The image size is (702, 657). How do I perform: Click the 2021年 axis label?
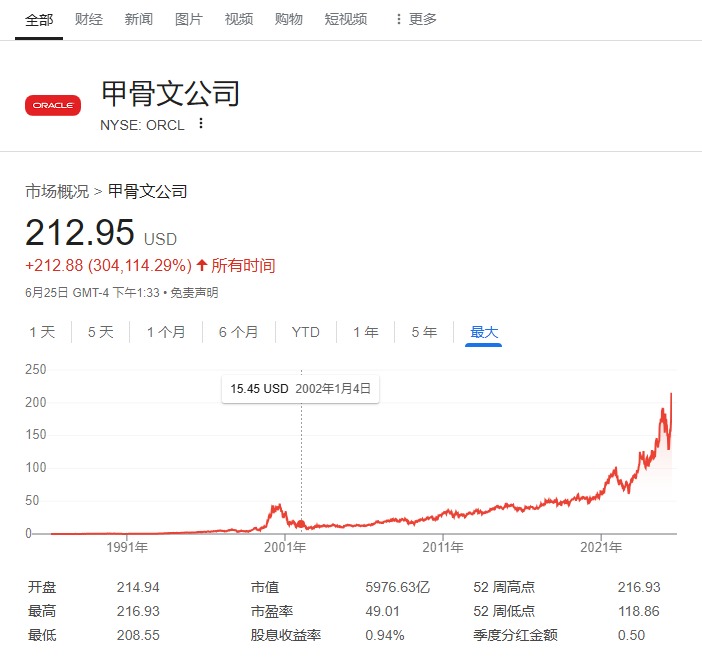(601, 547)
